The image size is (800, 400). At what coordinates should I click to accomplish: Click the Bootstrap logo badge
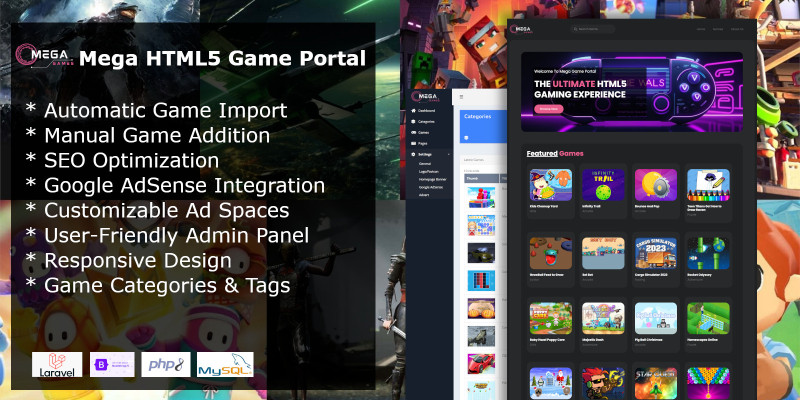112,364
